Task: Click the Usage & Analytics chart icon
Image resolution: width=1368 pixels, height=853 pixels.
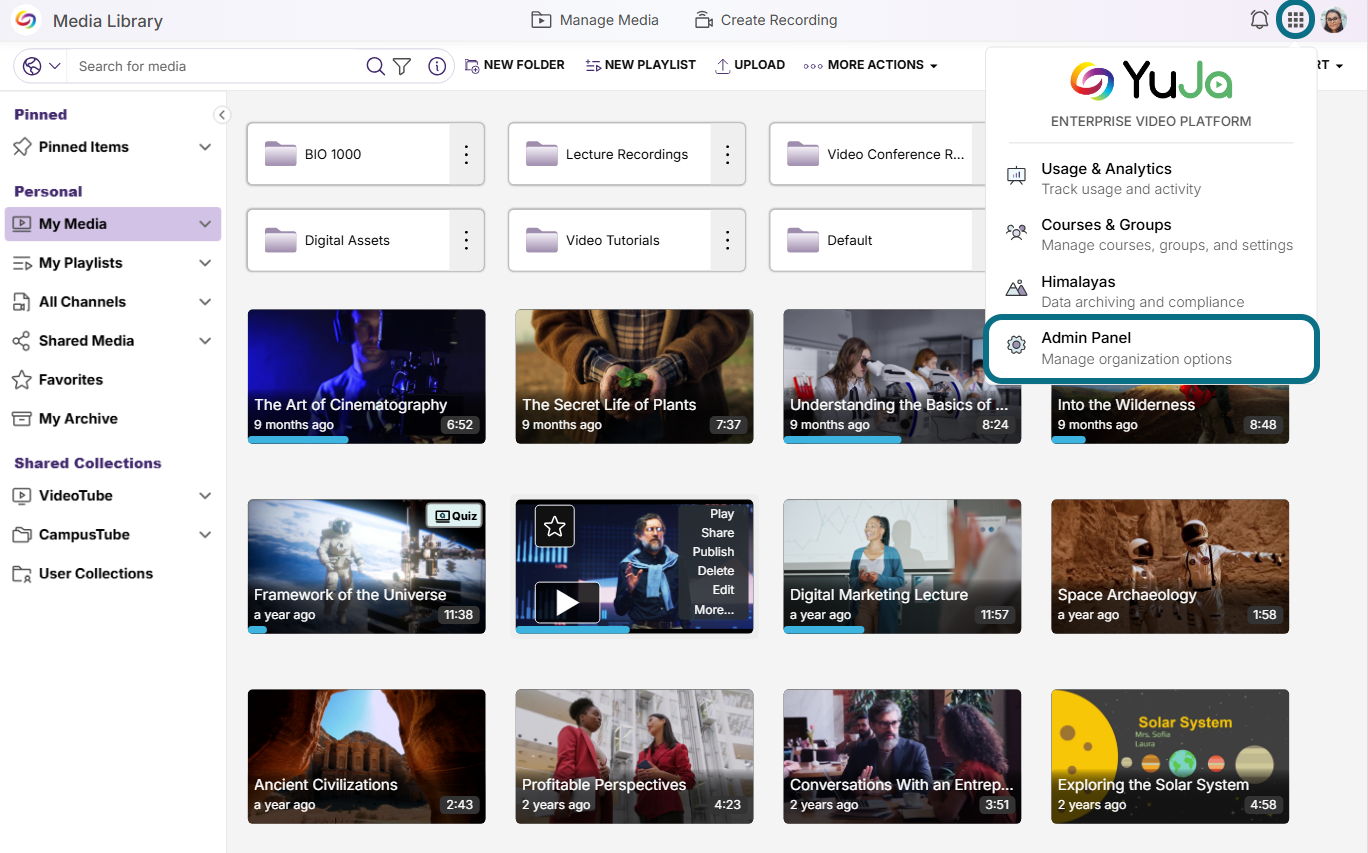Action: click(x=1017, y=176)
